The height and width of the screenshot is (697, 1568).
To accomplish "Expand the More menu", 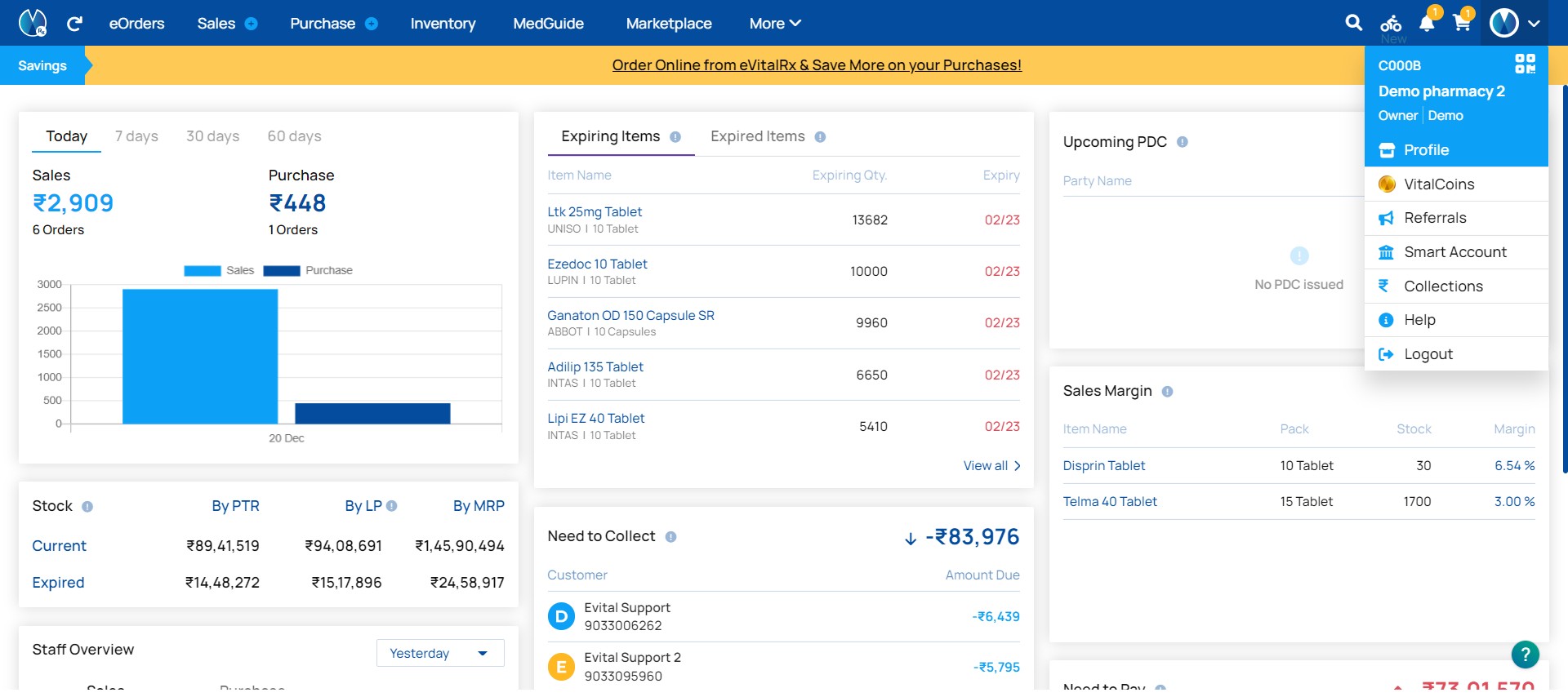I will click(774, 24).
